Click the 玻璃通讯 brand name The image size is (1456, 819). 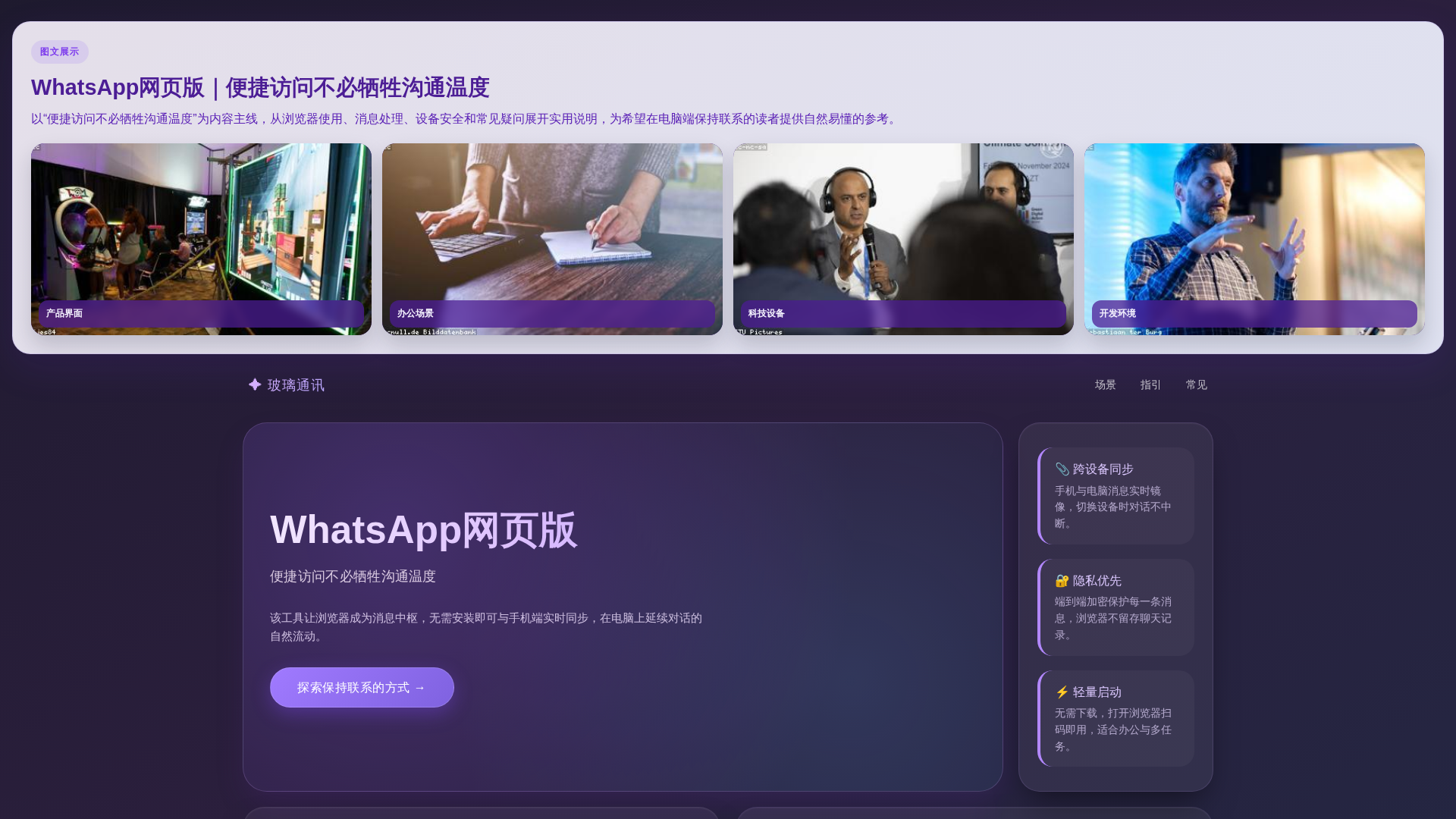296,385
